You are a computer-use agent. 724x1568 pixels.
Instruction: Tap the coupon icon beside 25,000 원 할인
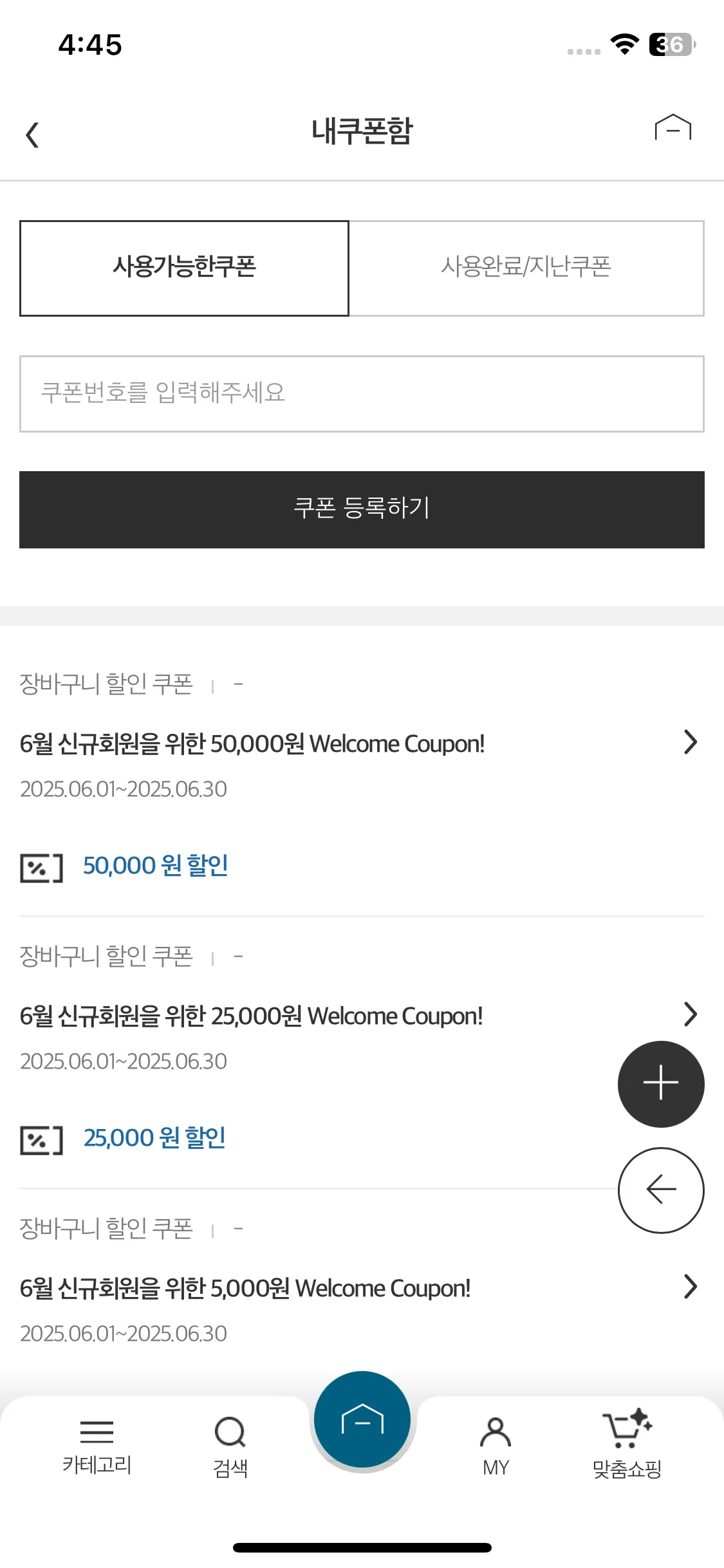[x=41, y=1140]
